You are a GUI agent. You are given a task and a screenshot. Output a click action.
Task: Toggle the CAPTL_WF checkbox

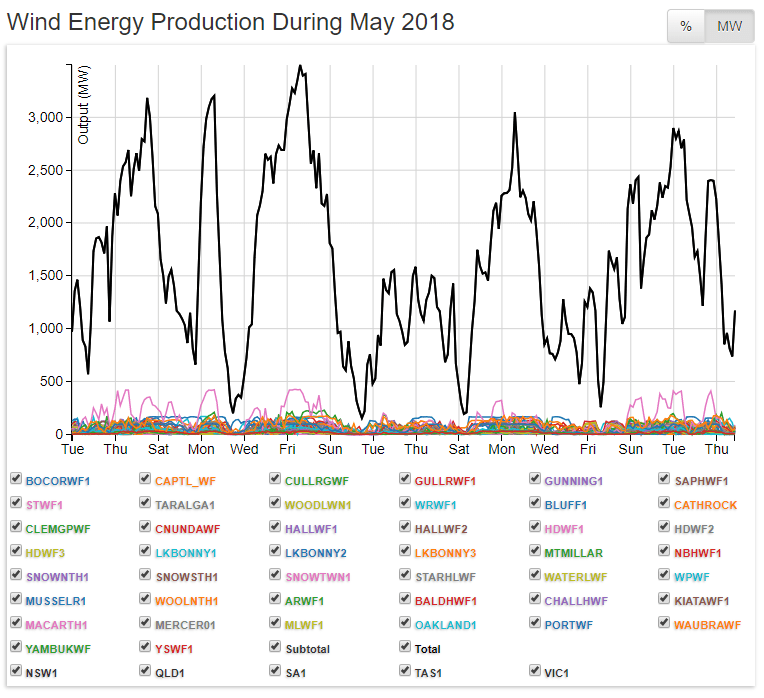point(146,479)
